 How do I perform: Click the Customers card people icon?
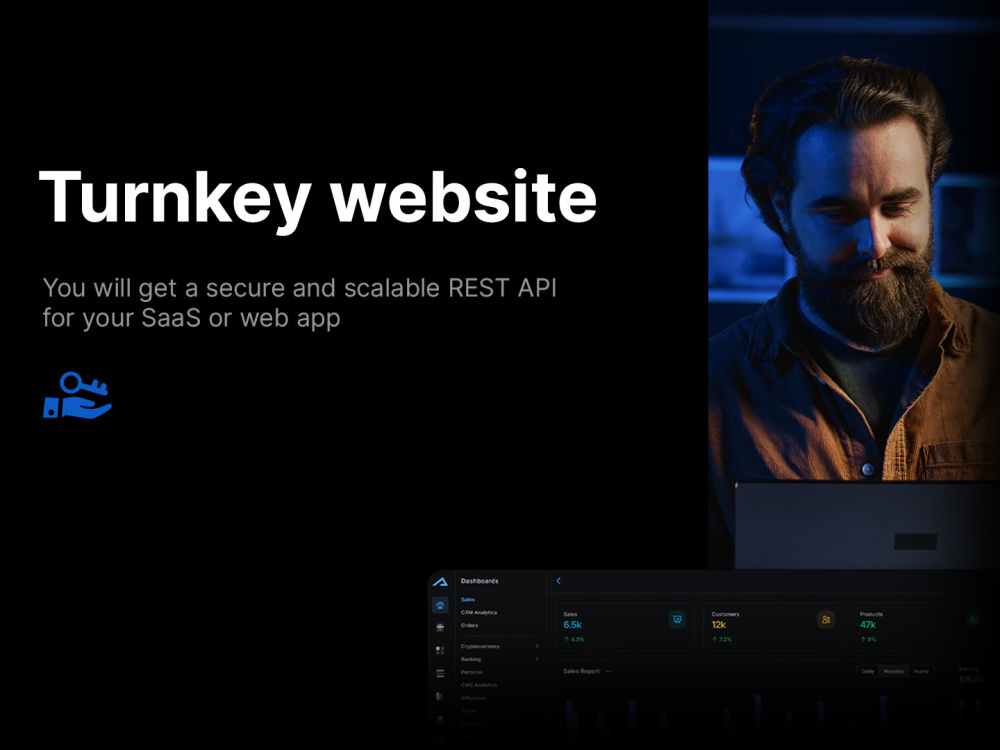(826, 619)
